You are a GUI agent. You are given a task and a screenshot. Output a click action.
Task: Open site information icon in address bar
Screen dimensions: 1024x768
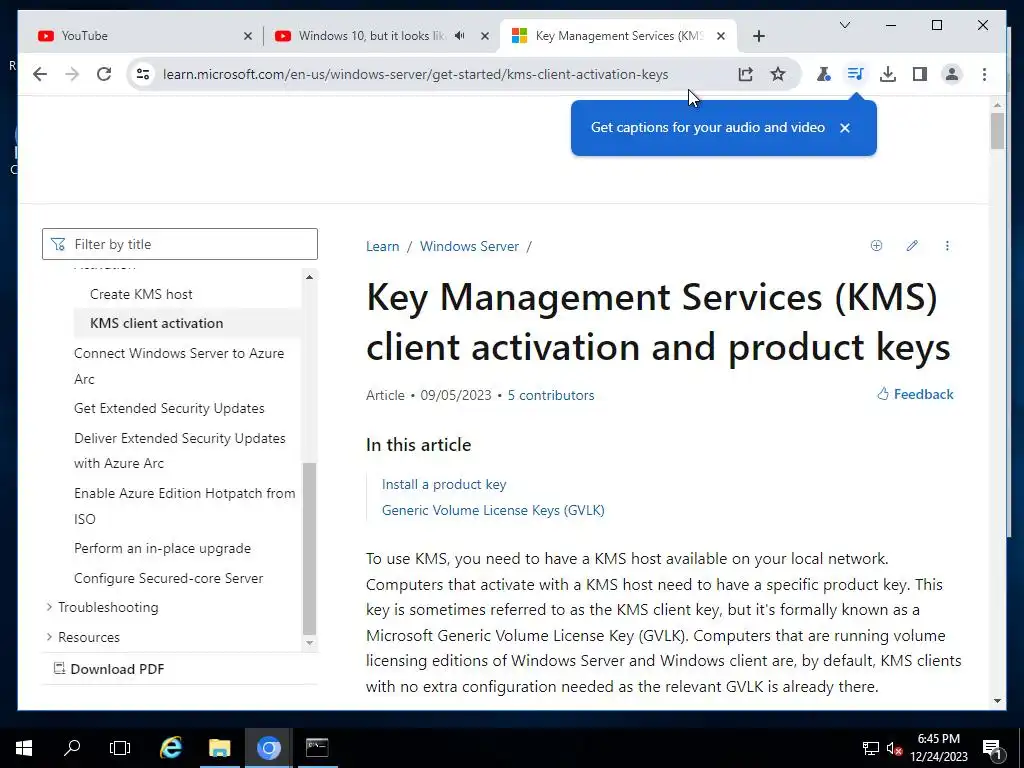[142, 74]
